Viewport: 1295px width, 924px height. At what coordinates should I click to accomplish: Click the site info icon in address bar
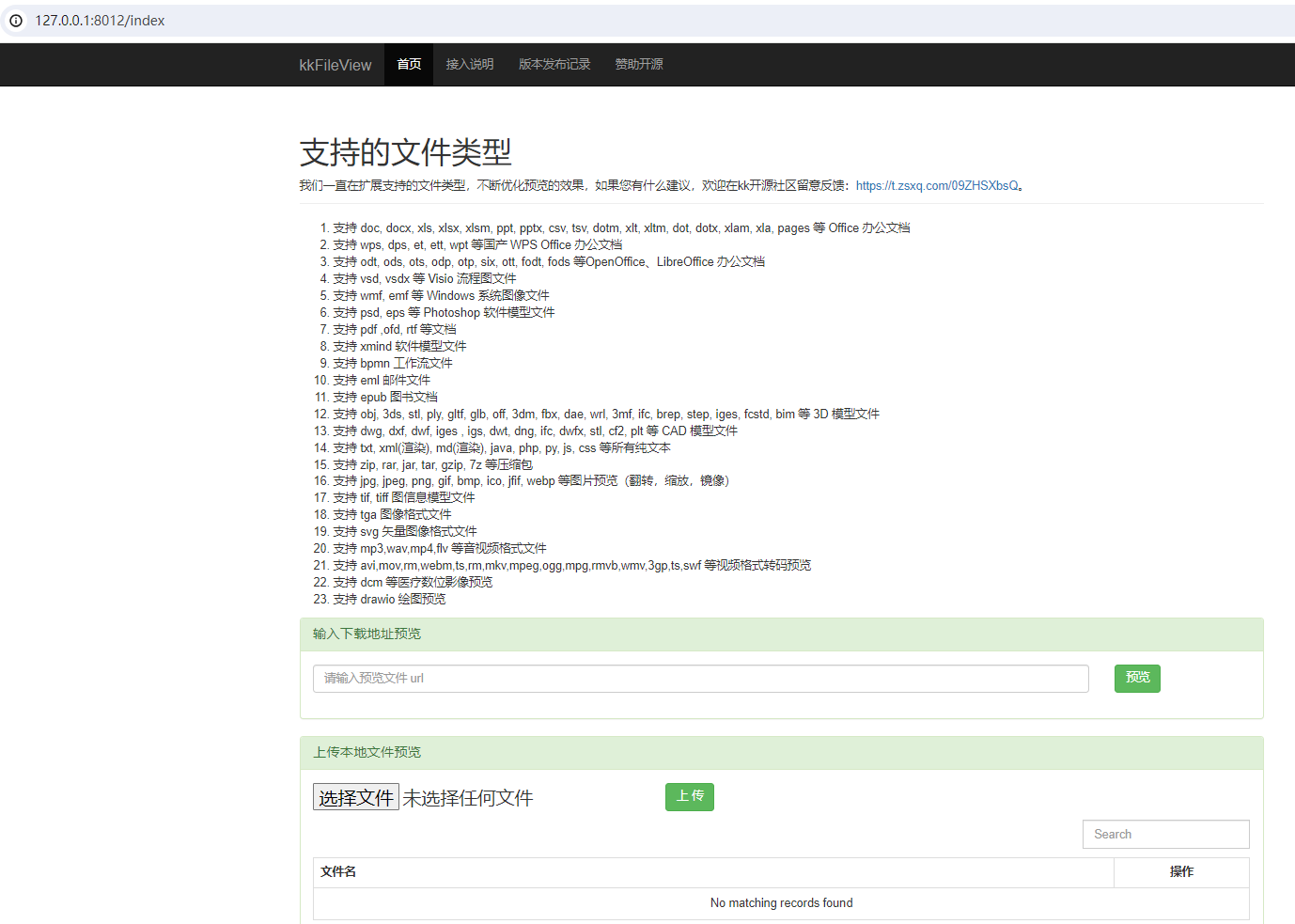pos(16,21)
